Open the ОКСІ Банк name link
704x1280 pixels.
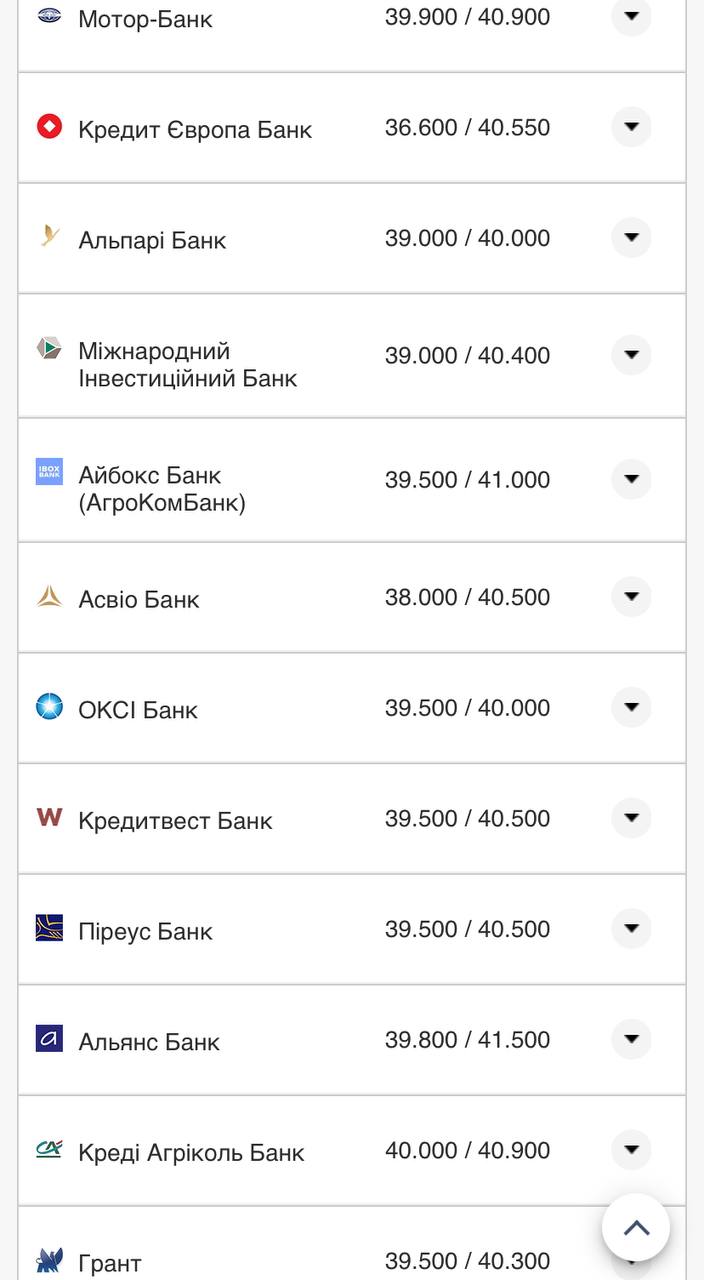138,710
